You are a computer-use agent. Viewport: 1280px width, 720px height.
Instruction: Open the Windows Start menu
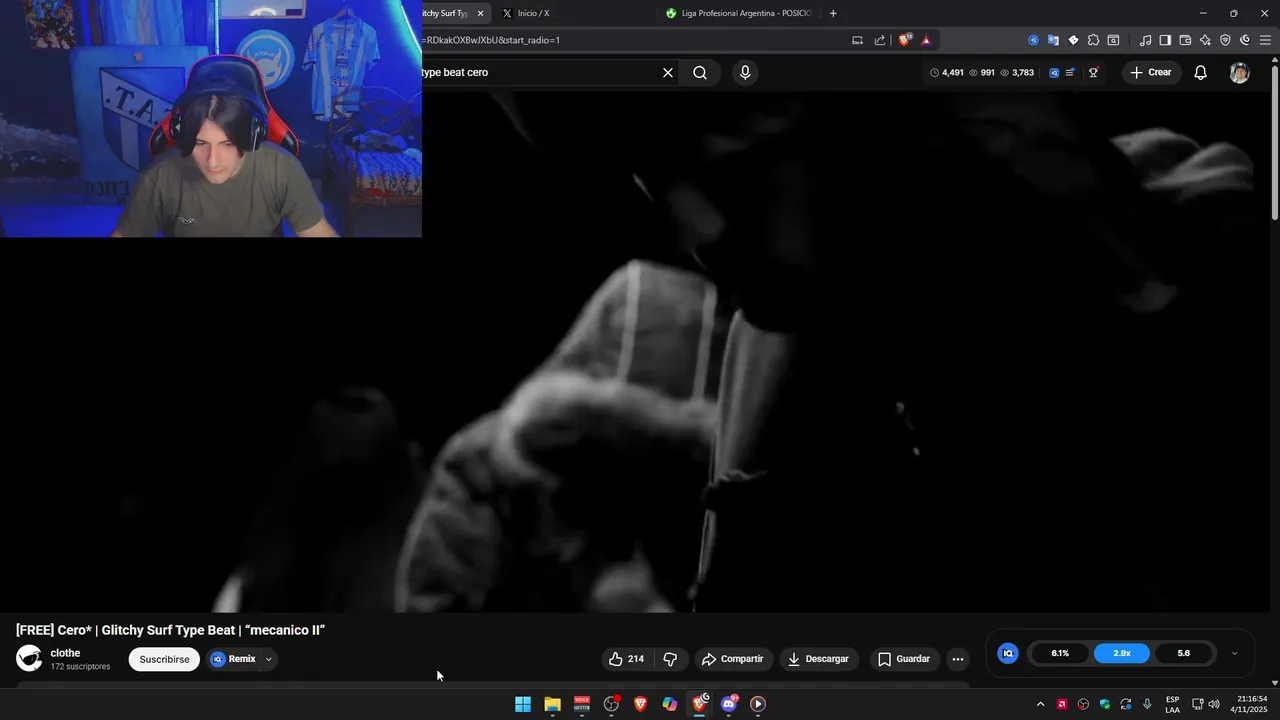click(523, 704)
